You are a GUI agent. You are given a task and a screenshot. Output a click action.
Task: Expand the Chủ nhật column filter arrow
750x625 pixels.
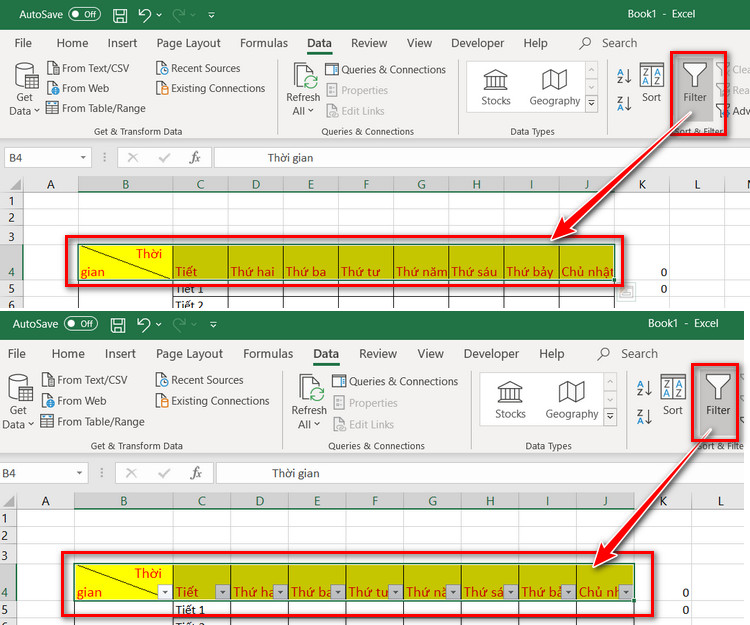(x=626, y=592)
